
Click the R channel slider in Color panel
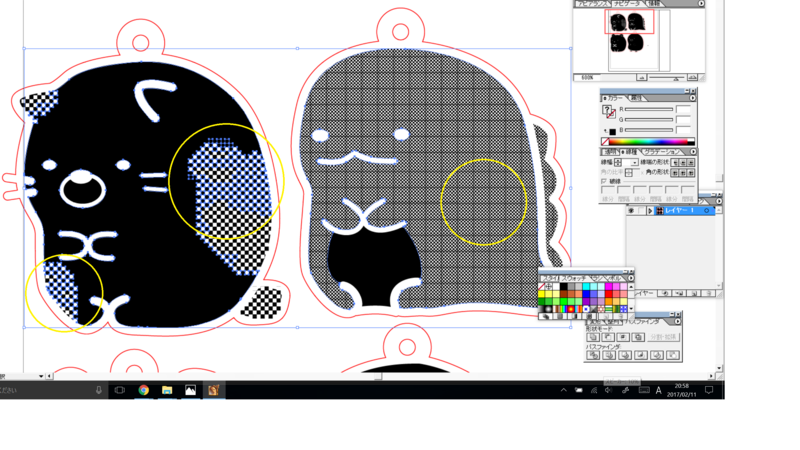click(x=649, y=109)
